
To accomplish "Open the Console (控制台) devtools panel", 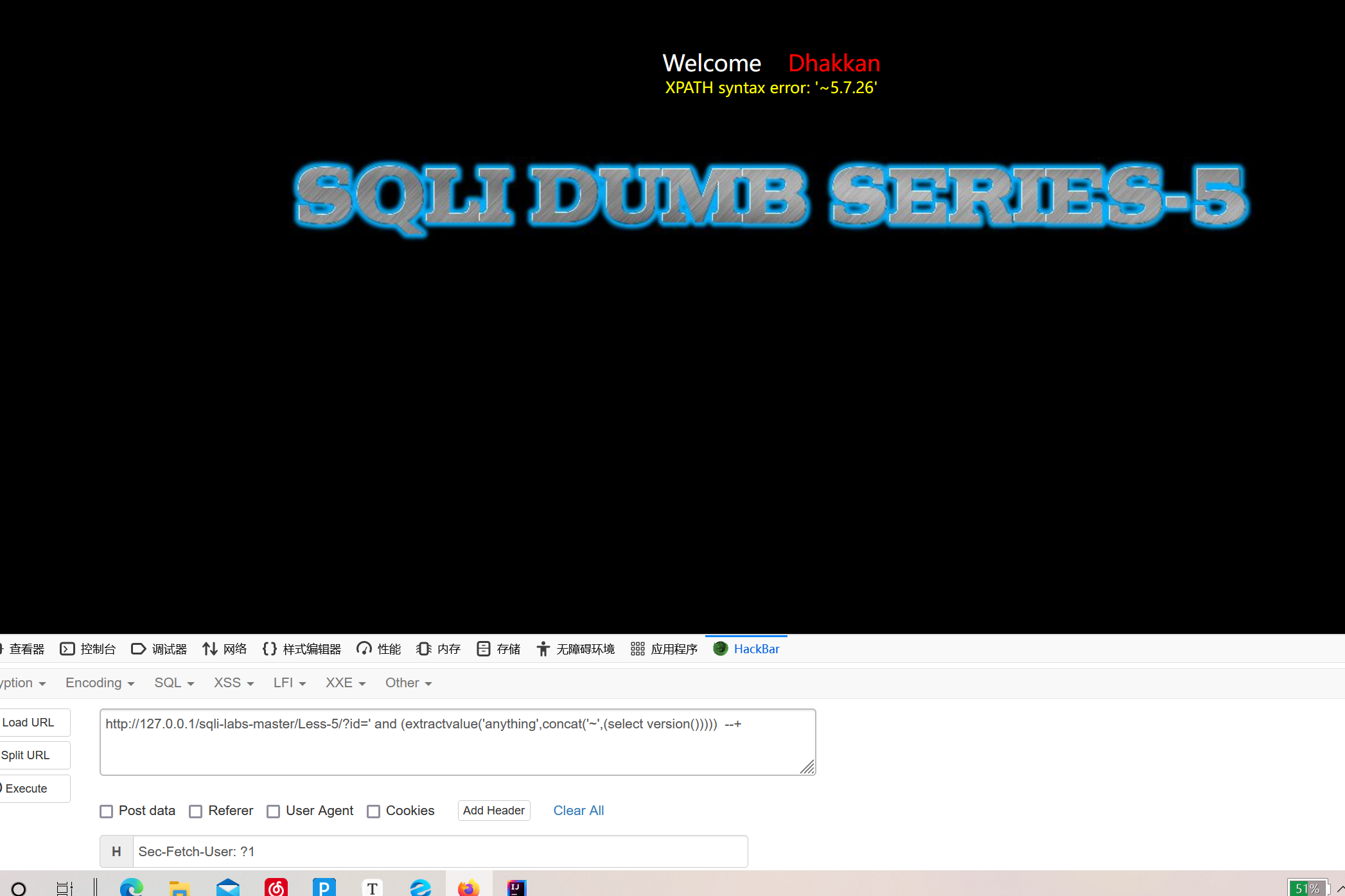I will [x=88, y=649].
